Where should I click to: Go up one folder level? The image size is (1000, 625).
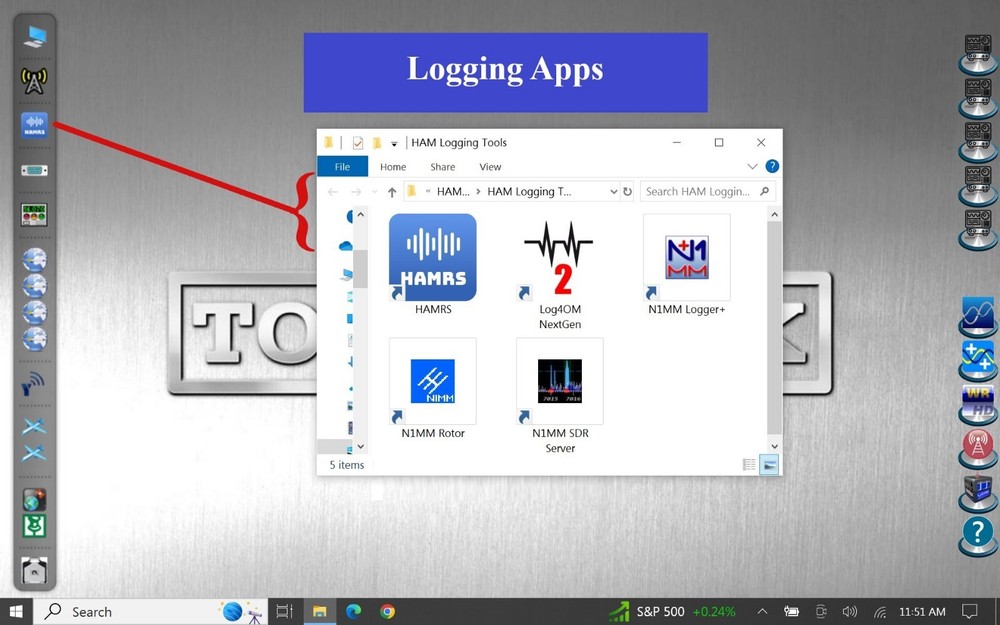(x=392, y=192)
